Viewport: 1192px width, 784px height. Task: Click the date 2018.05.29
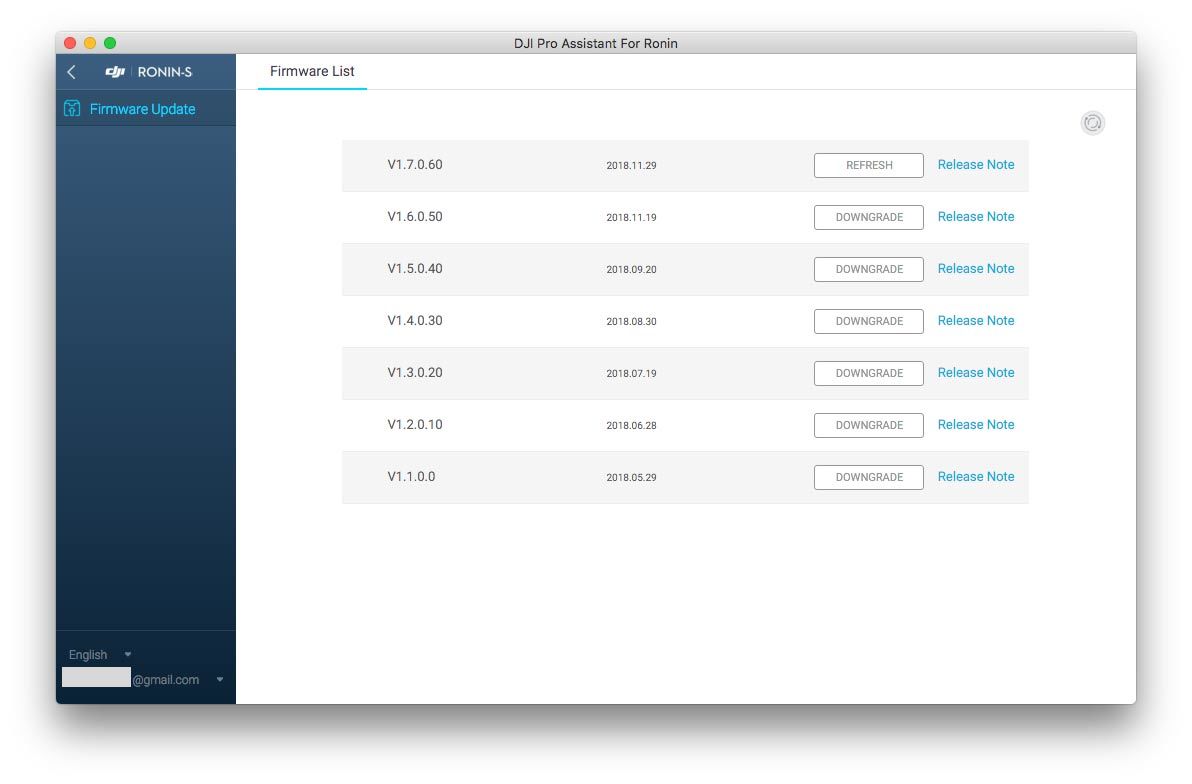632,478
